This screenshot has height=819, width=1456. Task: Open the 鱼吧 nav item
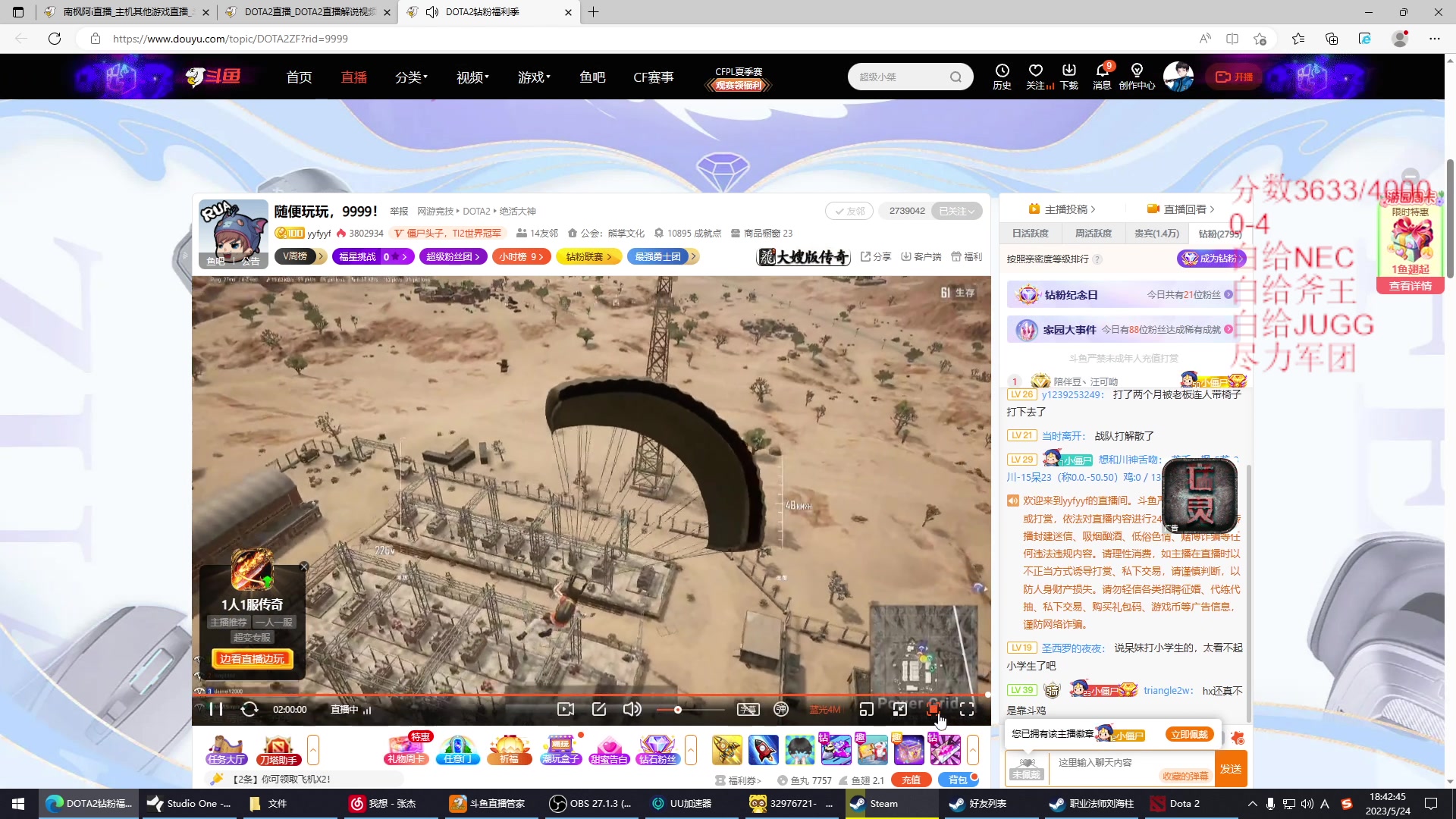(592, 77)
